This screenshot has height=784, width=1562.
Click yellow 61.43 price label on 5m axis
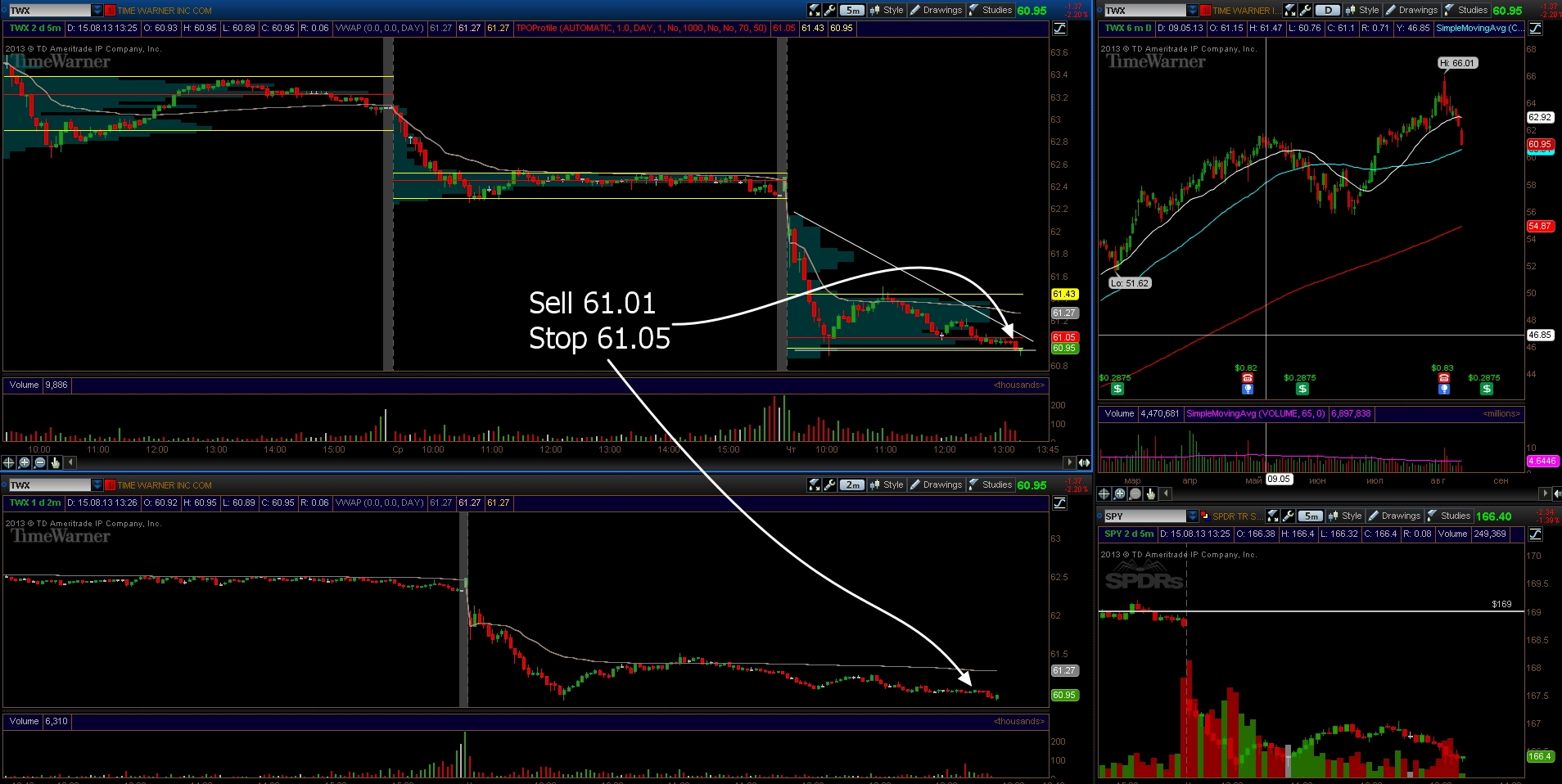1064,295
